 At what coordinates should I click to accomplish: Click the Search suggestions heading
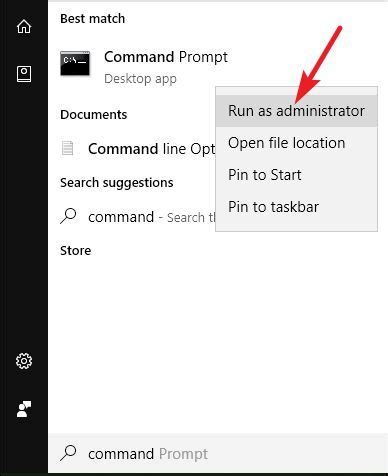coord(117,183)
